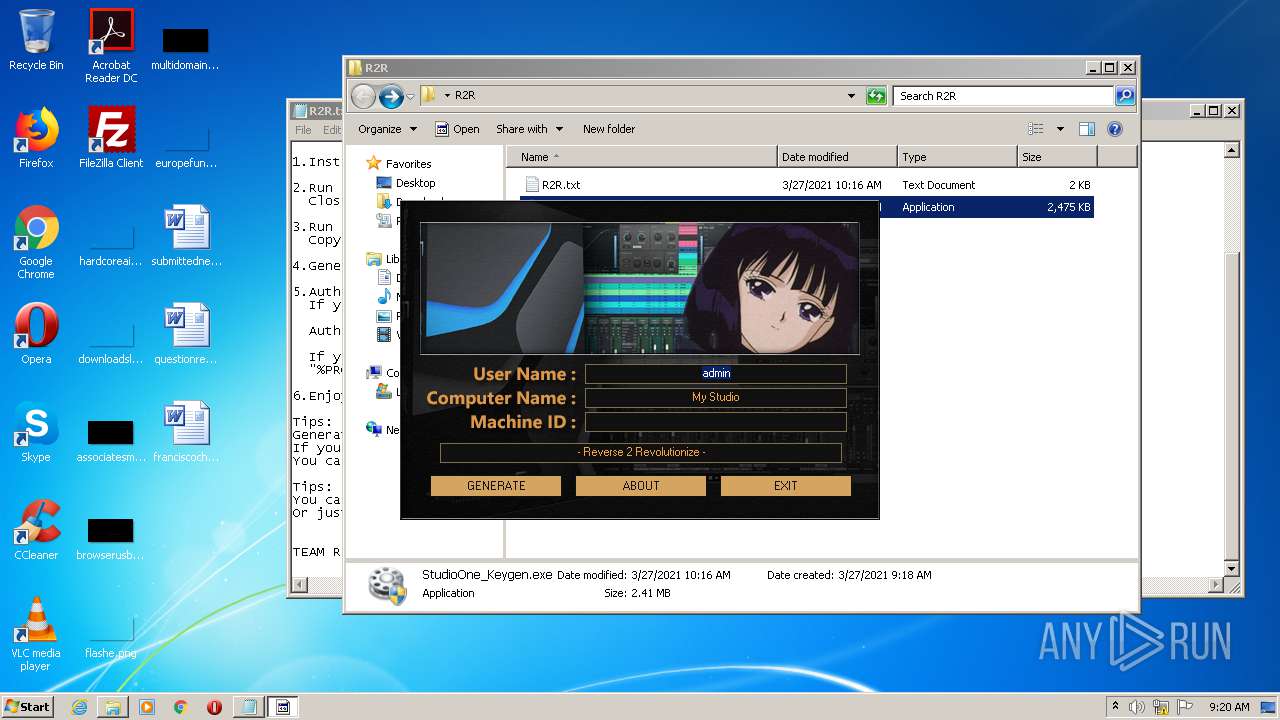Open Firefox desktop shortcut
The width and height of the screenshot is (1280, 720).
coord(36,138)
